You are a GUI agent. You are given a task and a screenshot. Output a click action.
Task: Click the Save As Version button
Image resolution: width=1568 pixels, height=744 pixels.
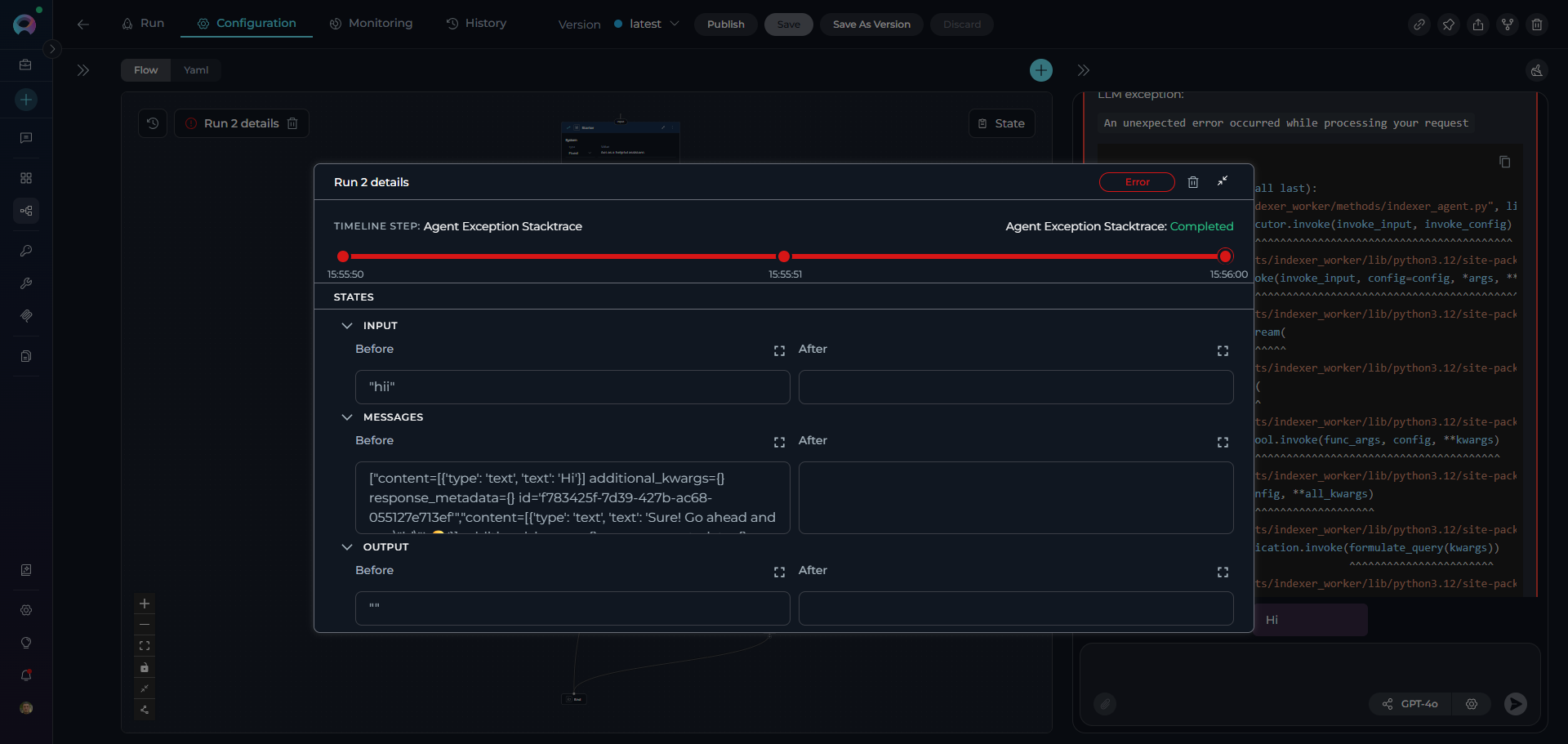click(871, 25)
